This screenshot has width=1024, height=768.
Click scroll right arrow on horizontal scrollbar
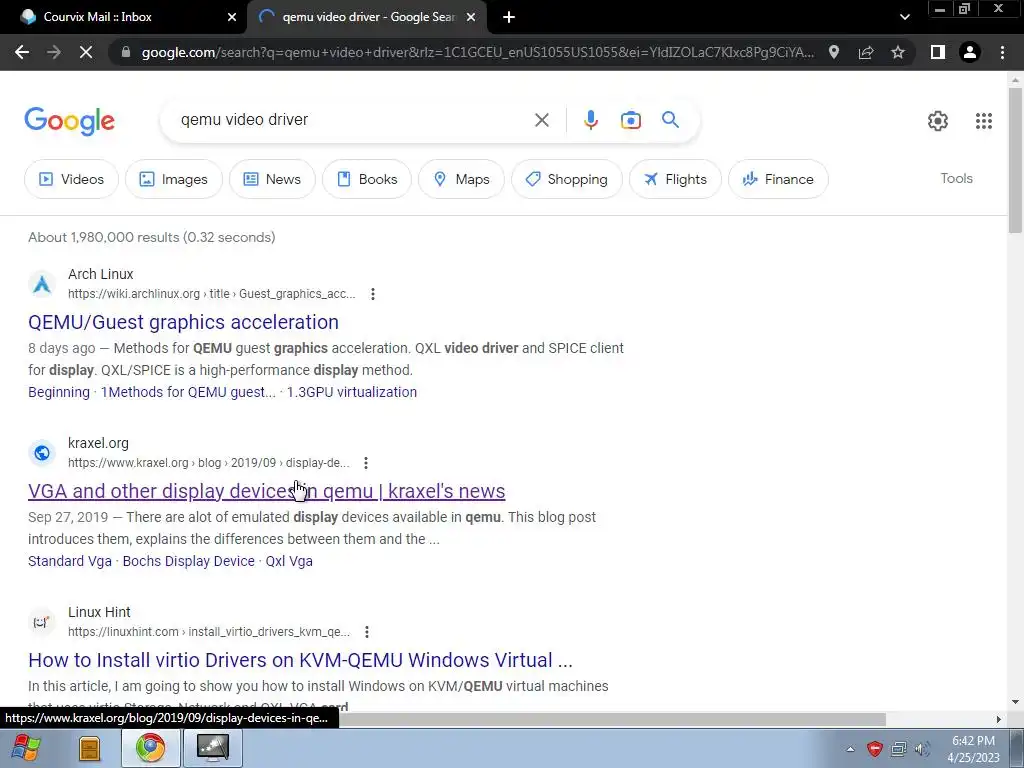coord(999,719)
